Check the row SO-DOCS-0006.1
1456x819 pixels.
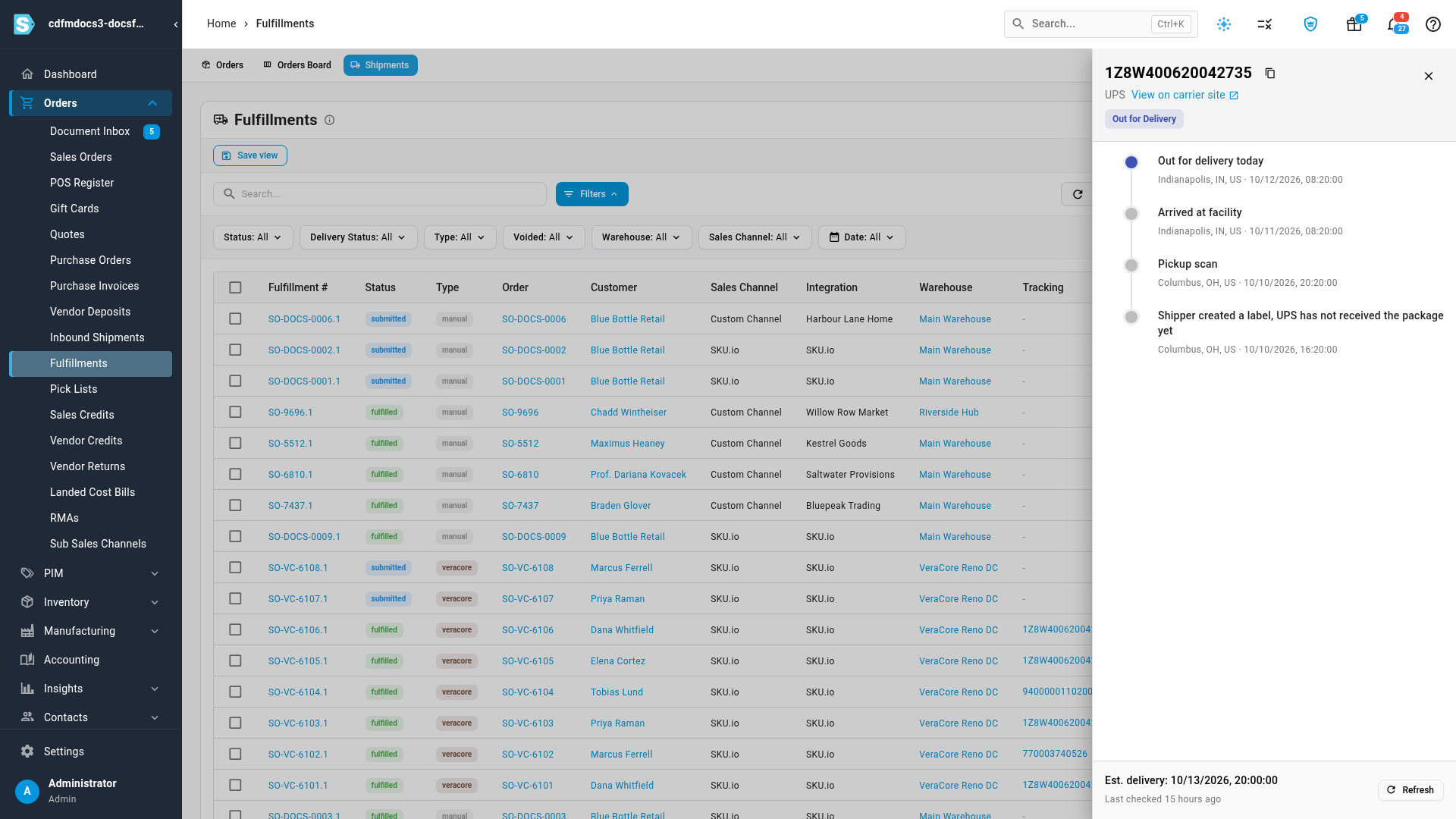[235, 318]
